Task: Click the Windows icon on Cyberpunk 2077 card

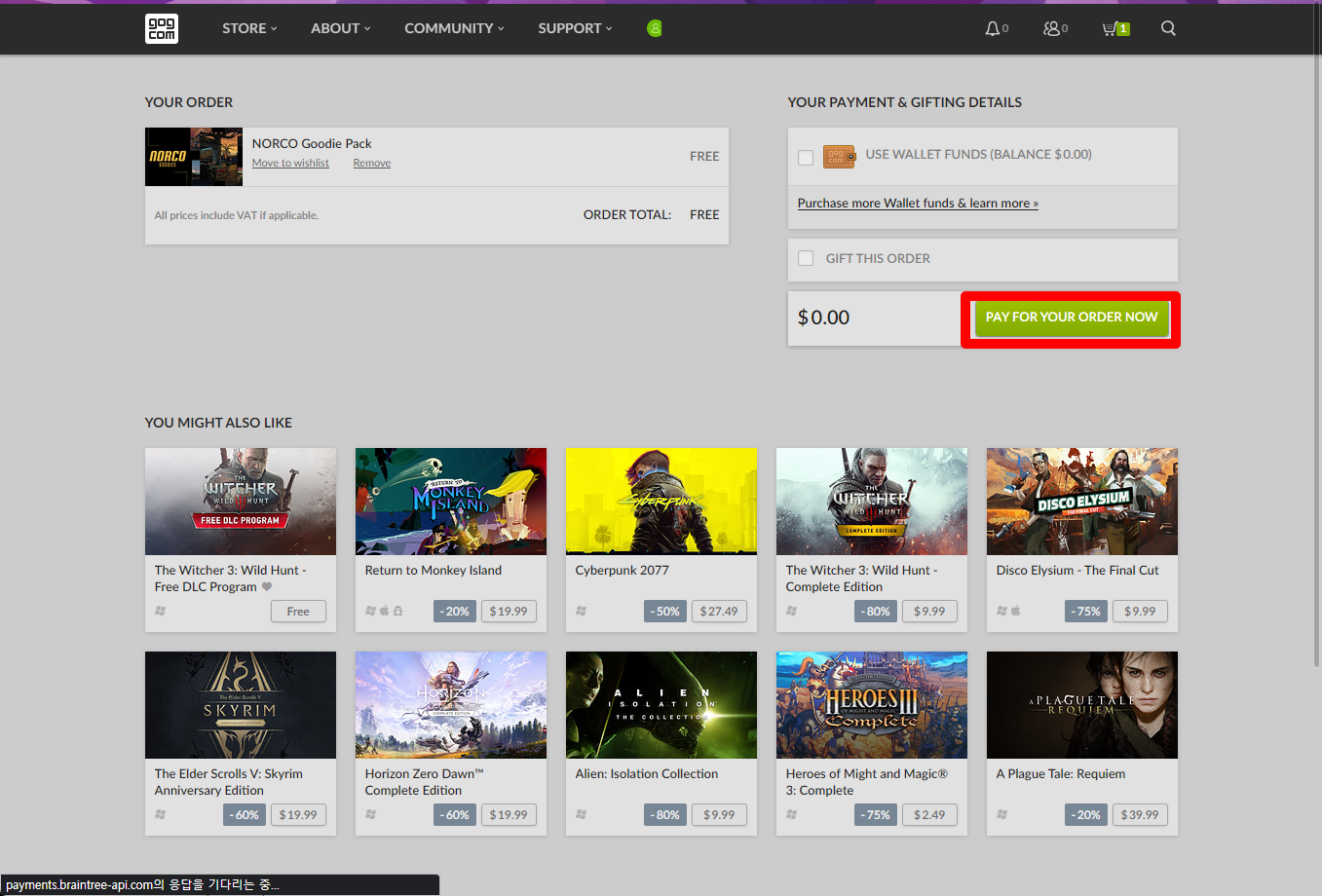Action: click(581, 611)
